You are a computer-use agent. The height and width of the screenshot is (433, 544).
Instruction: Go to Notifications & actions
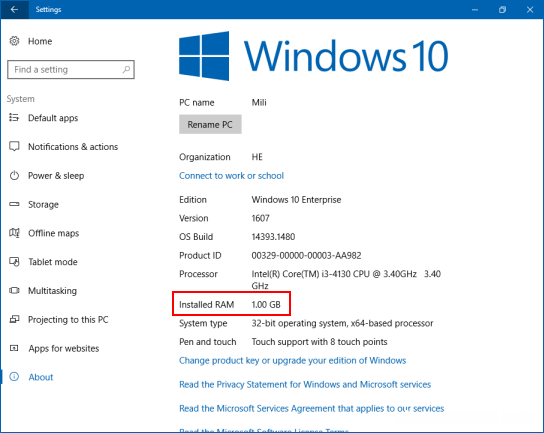tap(73, 147)
